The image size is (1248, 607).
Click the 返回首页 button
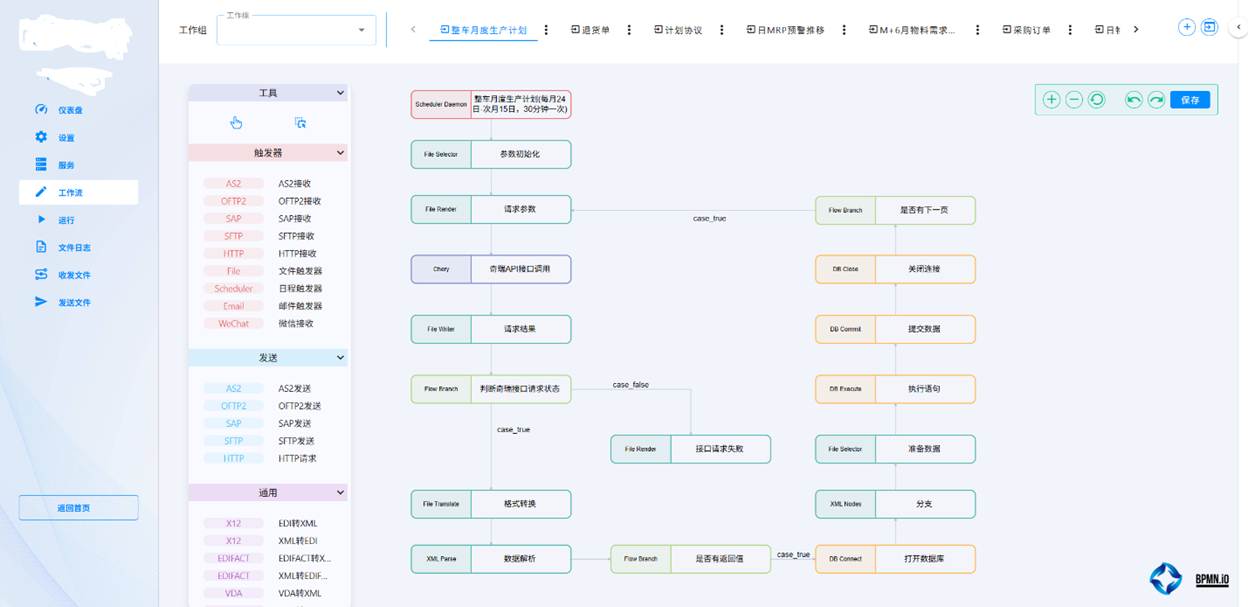(78, 508)
